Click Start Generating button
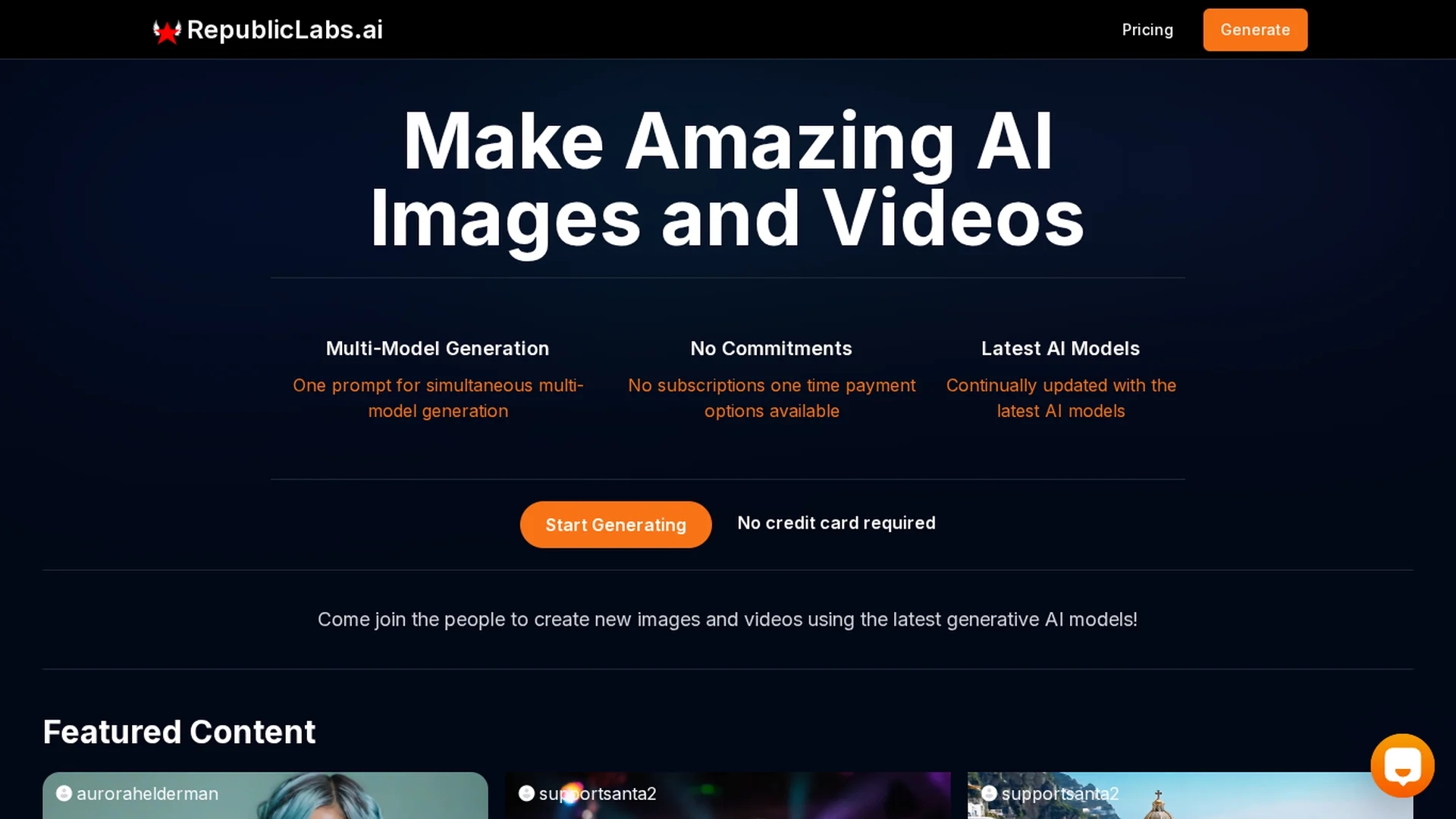The width and height of the screenshot is (1456, 819). coord(616,525)
